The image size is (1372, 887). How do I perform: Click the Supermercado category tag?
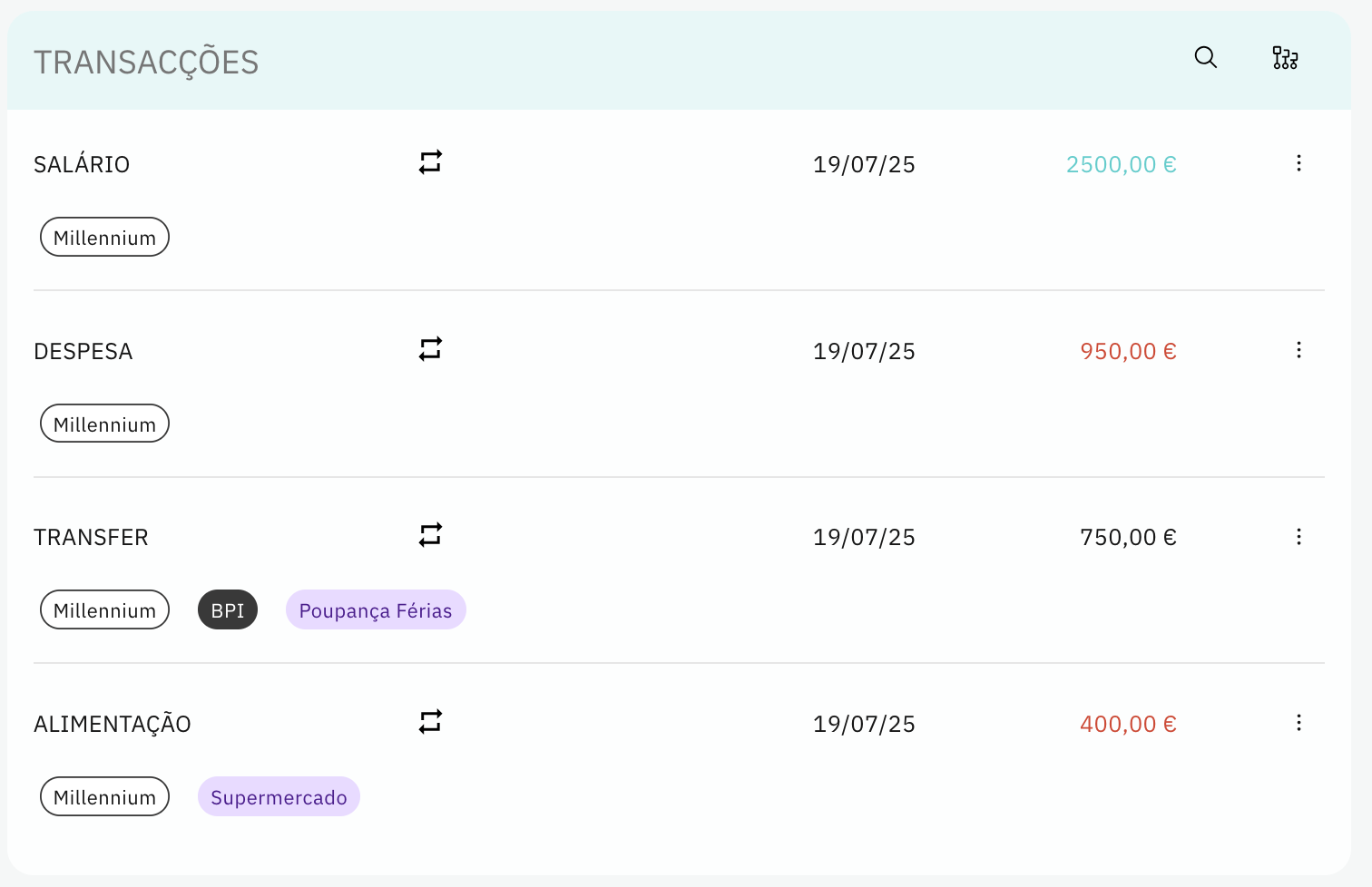(x=279, y=797)
